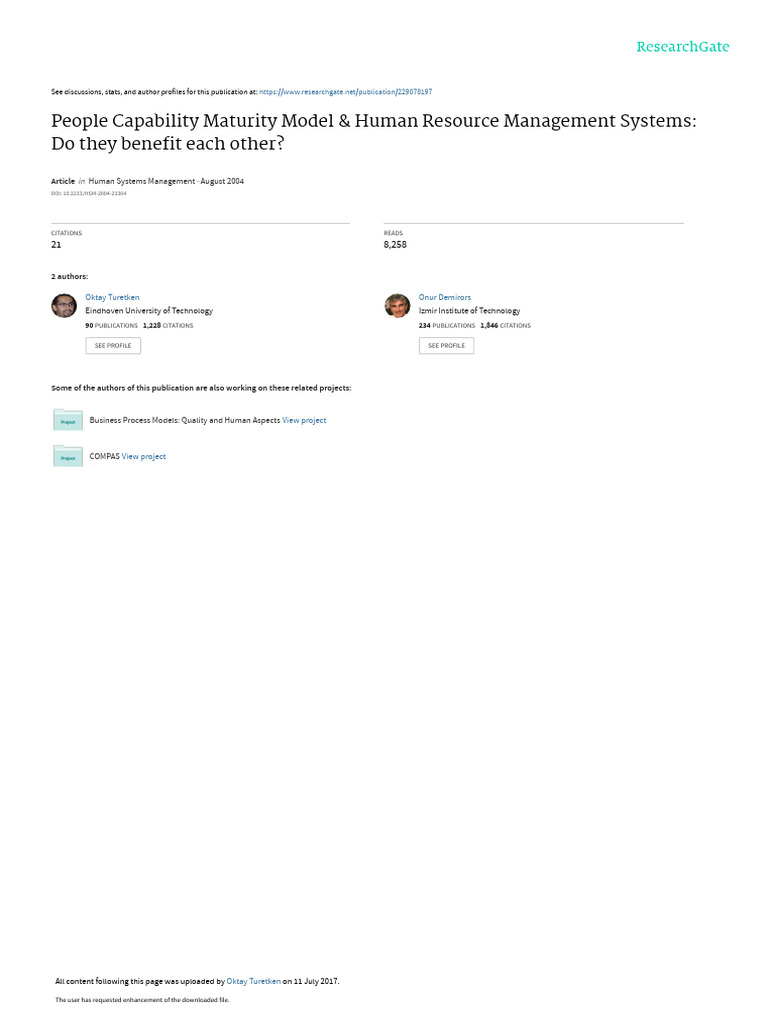
Task: Click the COMPAS project folder icon
Action: pyautogui.click(x=68, y=456)
